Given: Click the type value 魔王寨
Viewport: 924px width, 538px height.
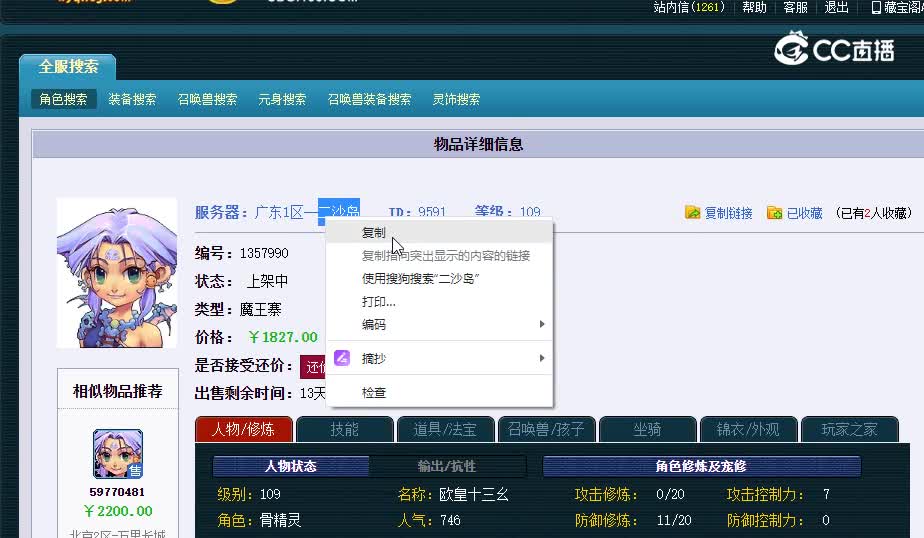Looking at the screenshot, I should (260, 309).
